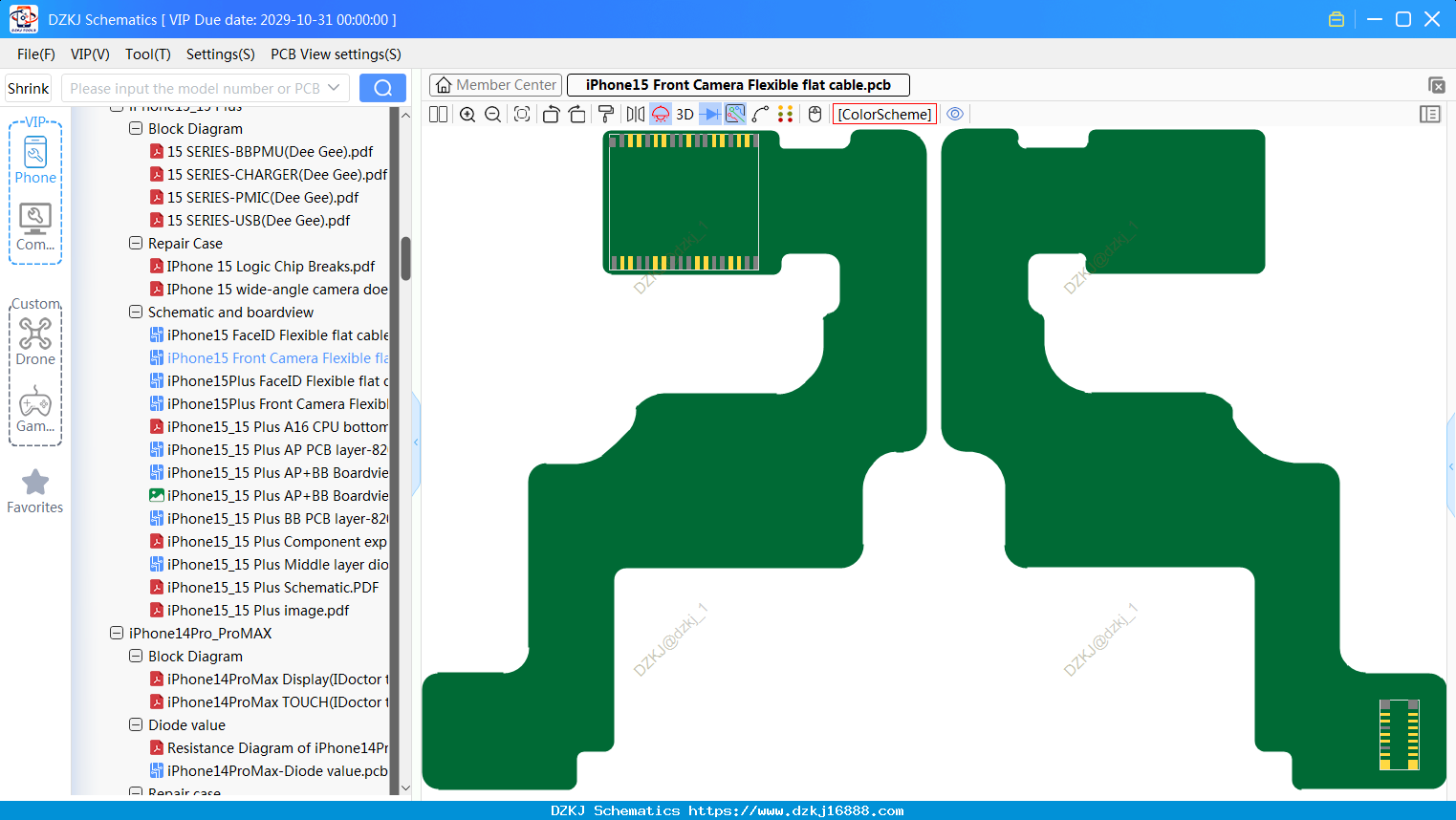This screenshot has width=1456, height=820.
Task: Rotate the board clockwise
Action: coord(577,115)
